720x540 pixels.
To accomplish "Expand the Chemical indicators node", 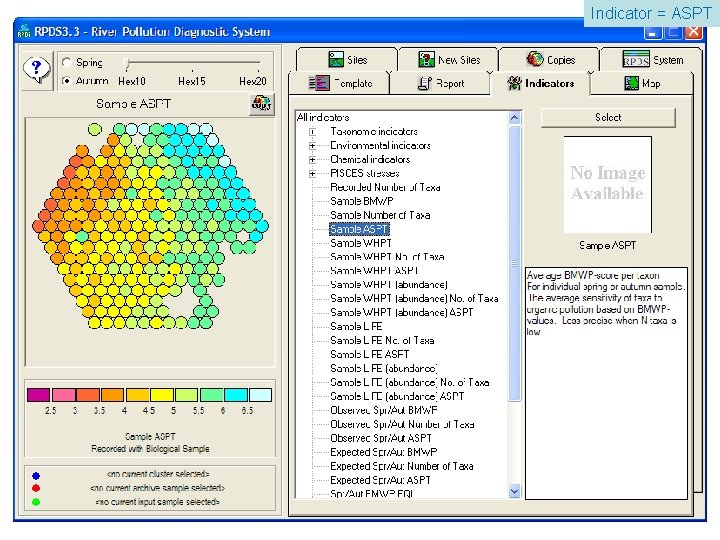I will 312,160.
